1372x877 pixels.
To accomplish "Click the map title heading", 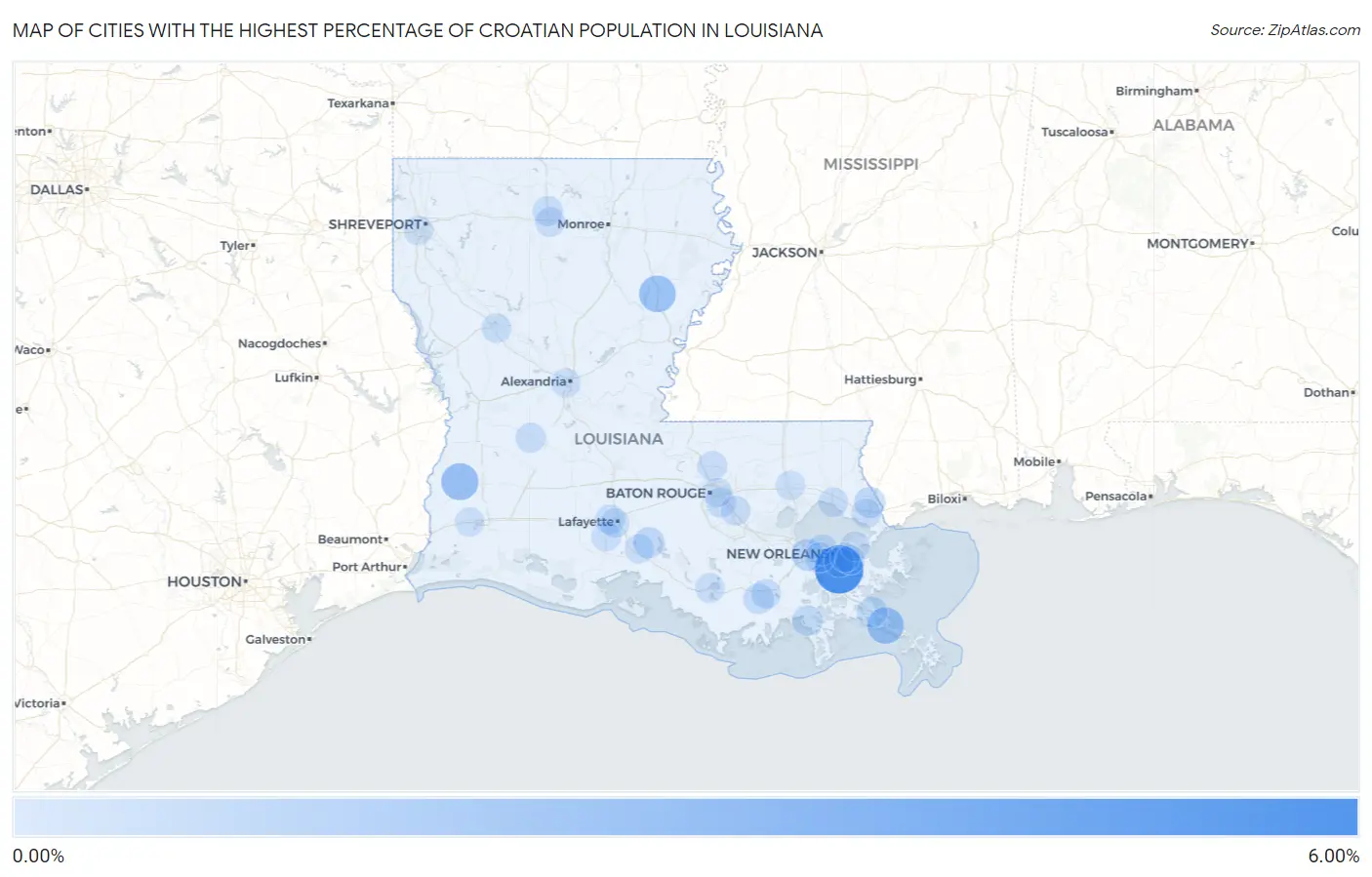I will click(418, 30).
